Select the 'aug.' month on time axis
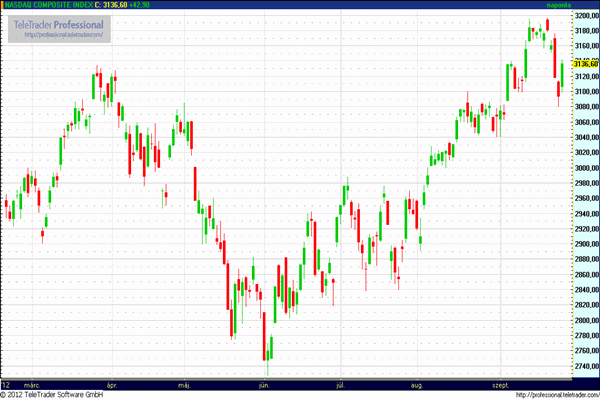 [x=417, y=384]
